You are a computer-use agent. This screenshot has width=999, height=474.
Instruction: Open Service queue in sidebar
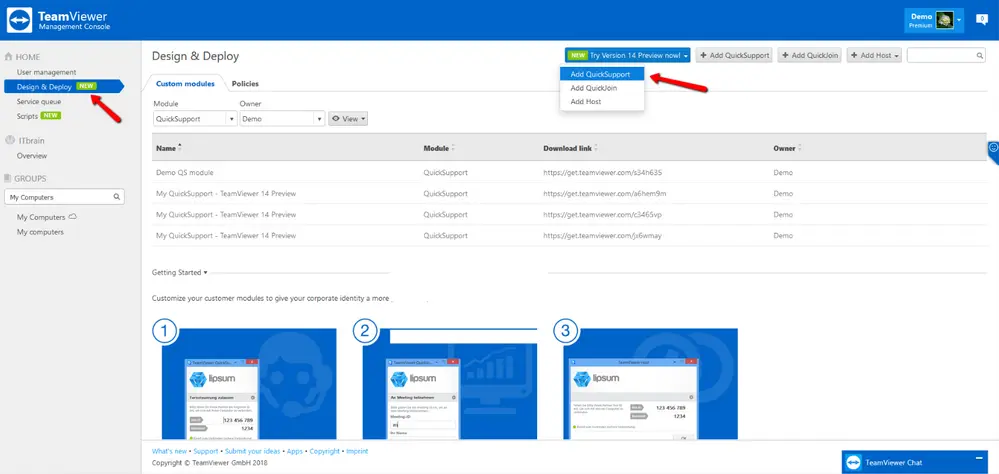pos(39,101)
